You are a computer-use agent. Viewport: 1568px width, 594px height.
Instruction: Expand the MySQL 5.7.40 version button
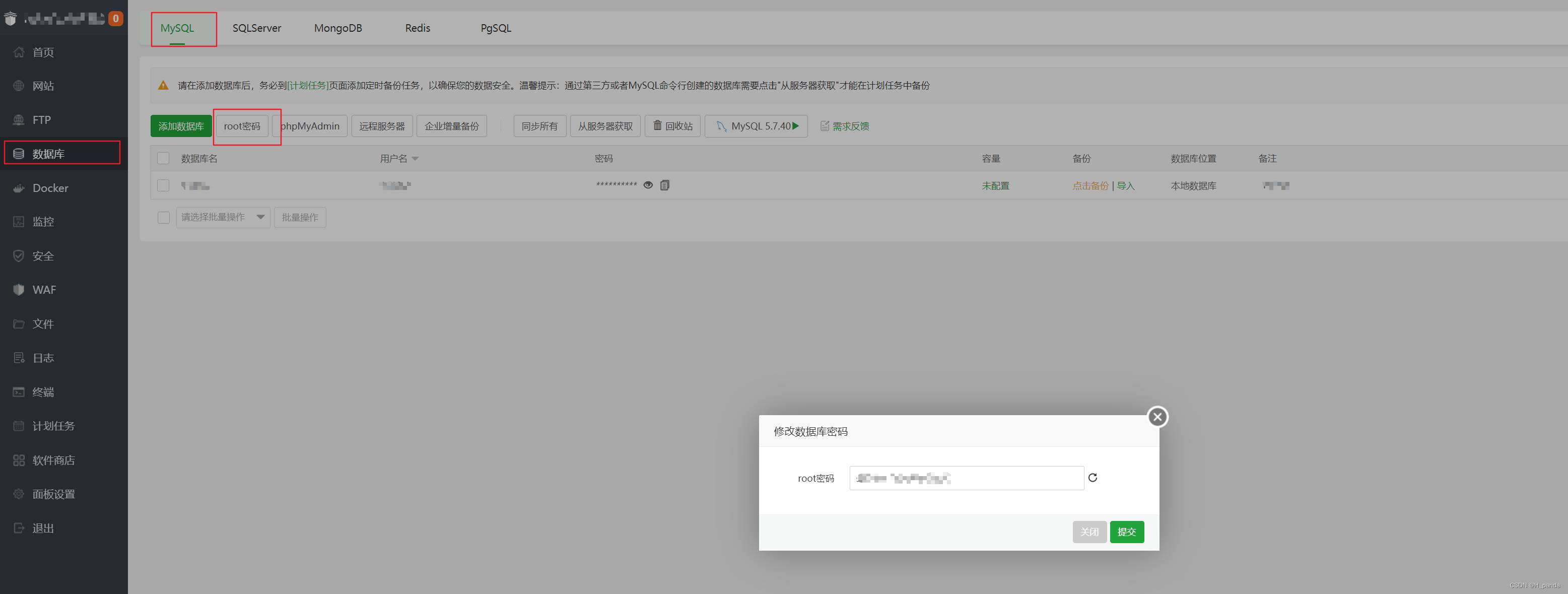coord(756,126)
